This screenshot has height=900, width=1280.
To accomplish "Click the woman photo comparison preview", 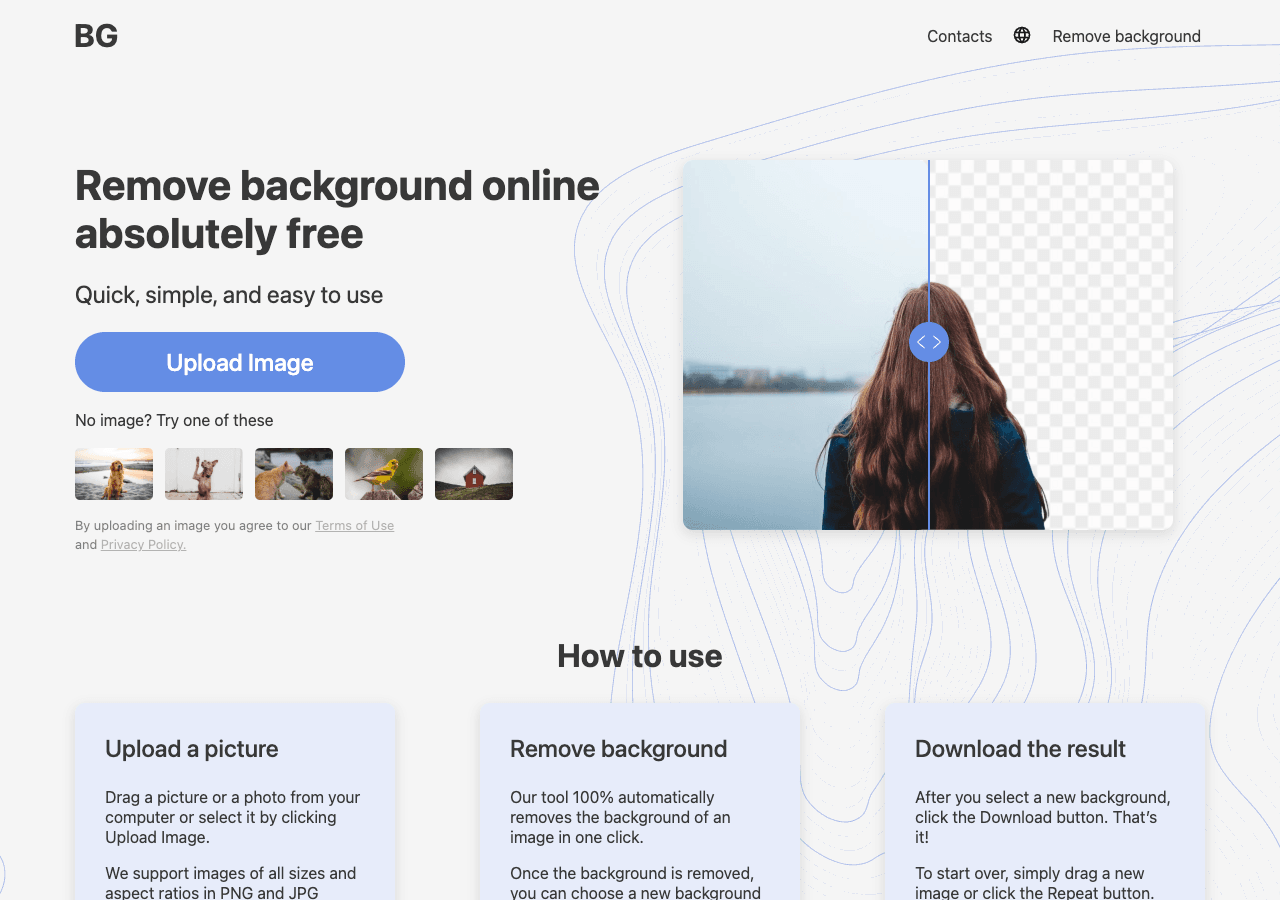I will click(x=928, y=345).
